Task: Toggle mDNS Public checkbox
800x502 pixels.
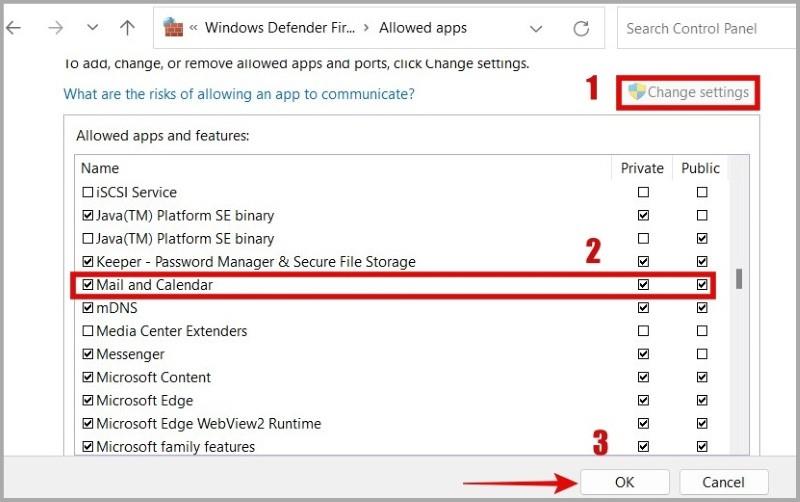Action: pos(702,308)
